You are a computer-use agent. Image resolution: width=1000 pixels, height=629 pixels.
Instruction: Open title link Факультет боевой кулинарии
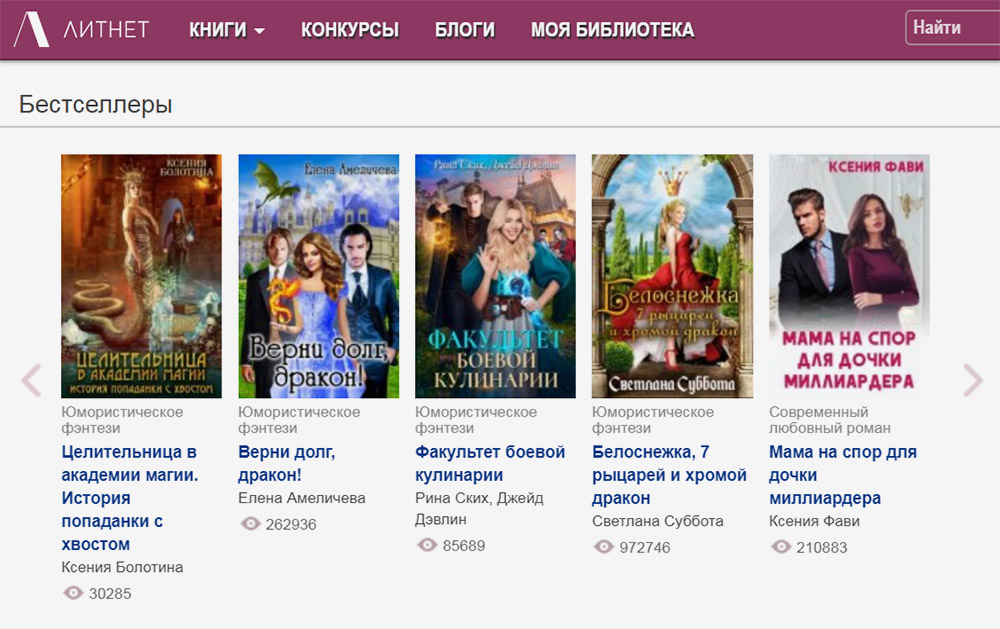point(490,463)
